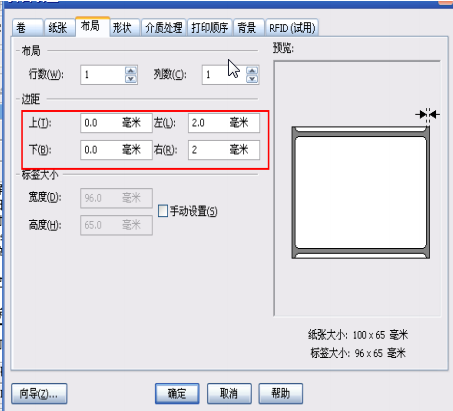
Task: Click the disabled 高度(H) field
Action: tap(116, 225)
